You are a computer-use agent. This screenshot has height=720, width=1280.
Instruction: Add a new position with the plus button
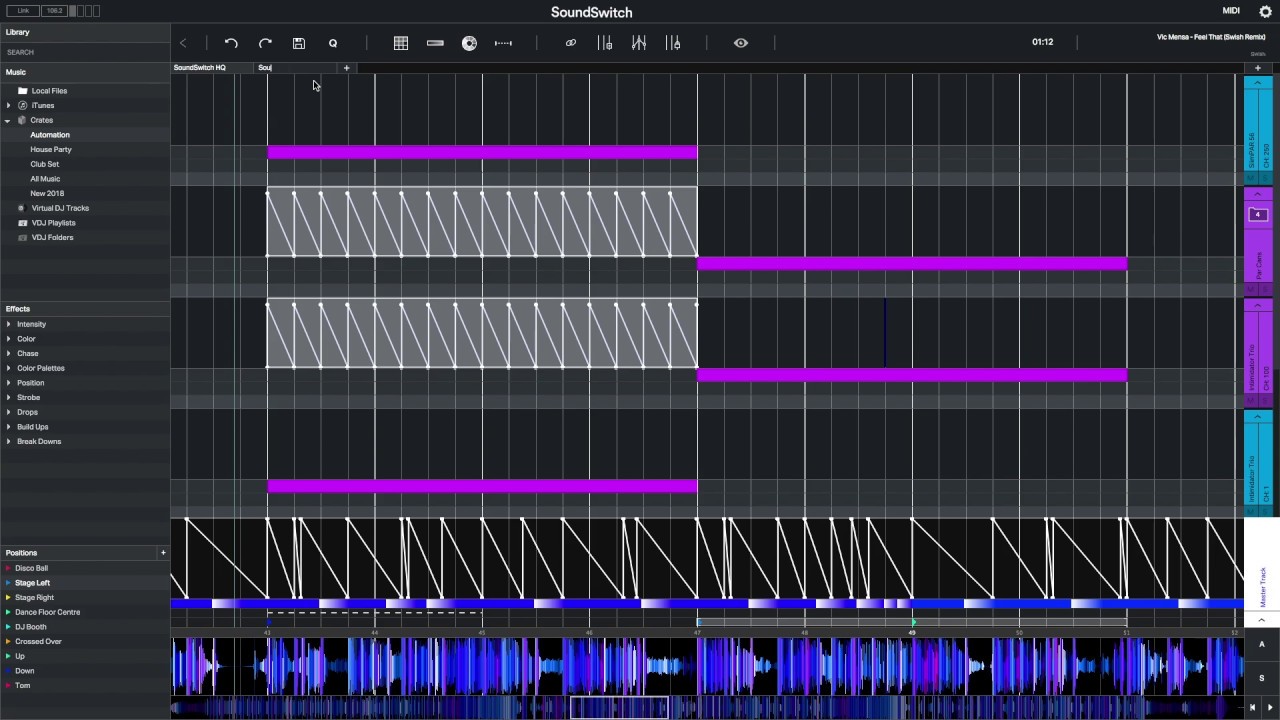pyautogui.click(x=163, y=552)
